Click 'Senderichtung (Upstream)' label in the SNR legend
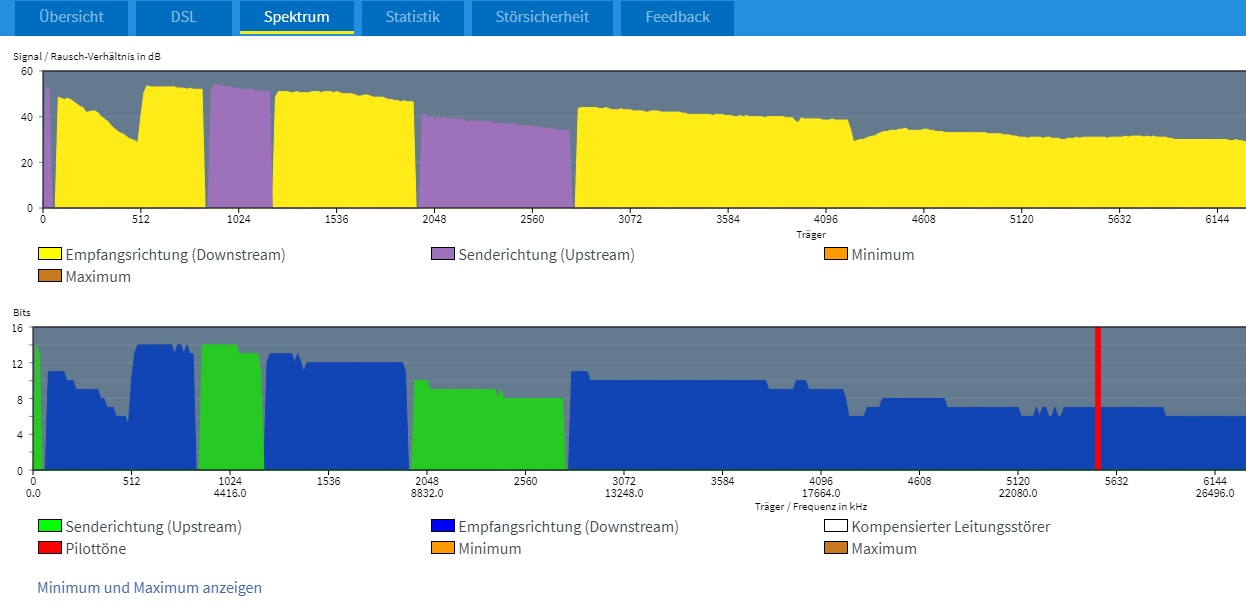Viewport: 1246px width, 604px height. point(547,255)
